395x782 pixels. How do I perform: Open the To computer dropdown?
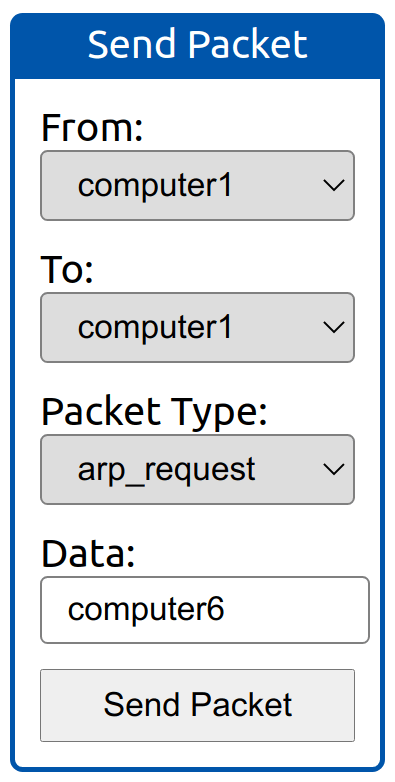pos(198,327)
